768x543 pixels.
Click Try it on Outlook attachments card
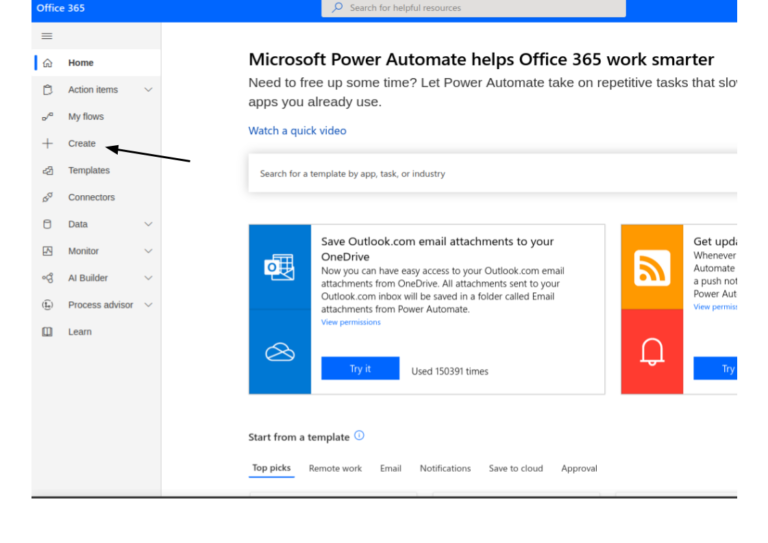pos(360,368)
